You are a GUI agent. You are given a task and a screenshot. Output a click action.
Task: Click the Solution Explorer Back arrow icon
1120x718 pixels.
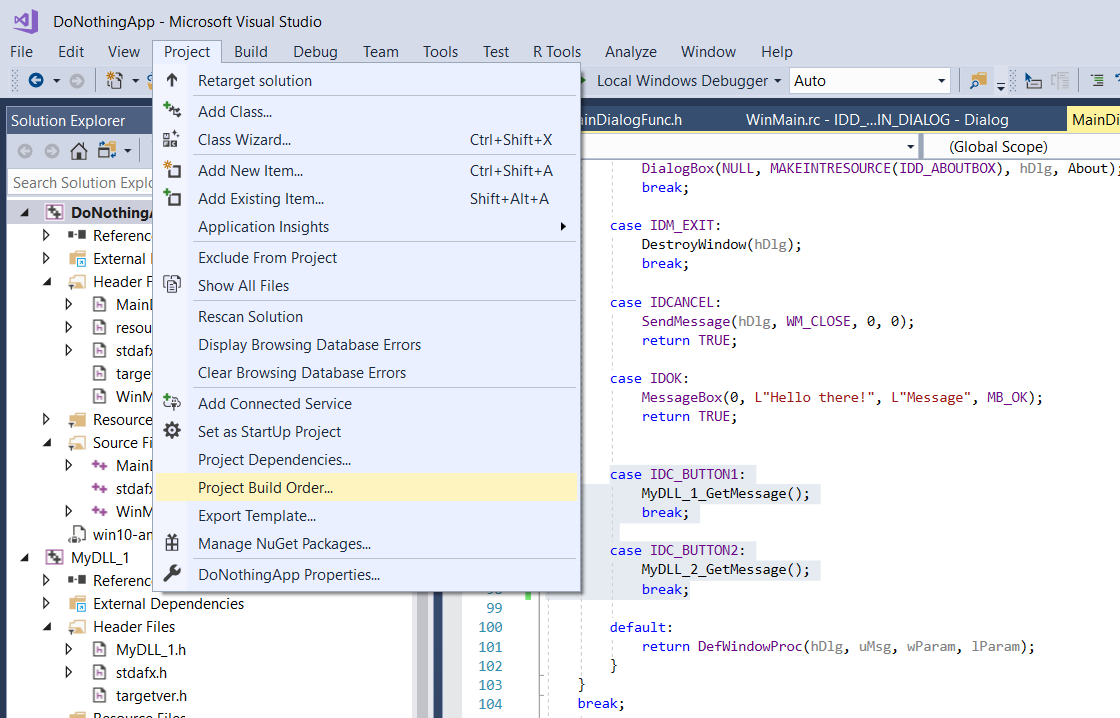pos(25,151)
